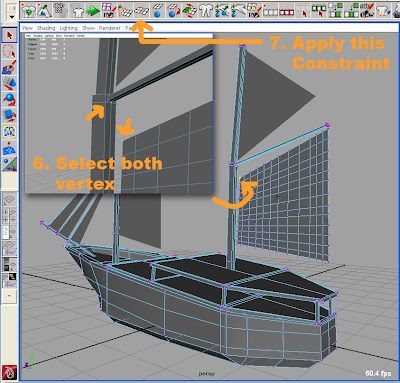Start interactive playback green arrow
Screen dimensions: 400x383
[93, 11]
